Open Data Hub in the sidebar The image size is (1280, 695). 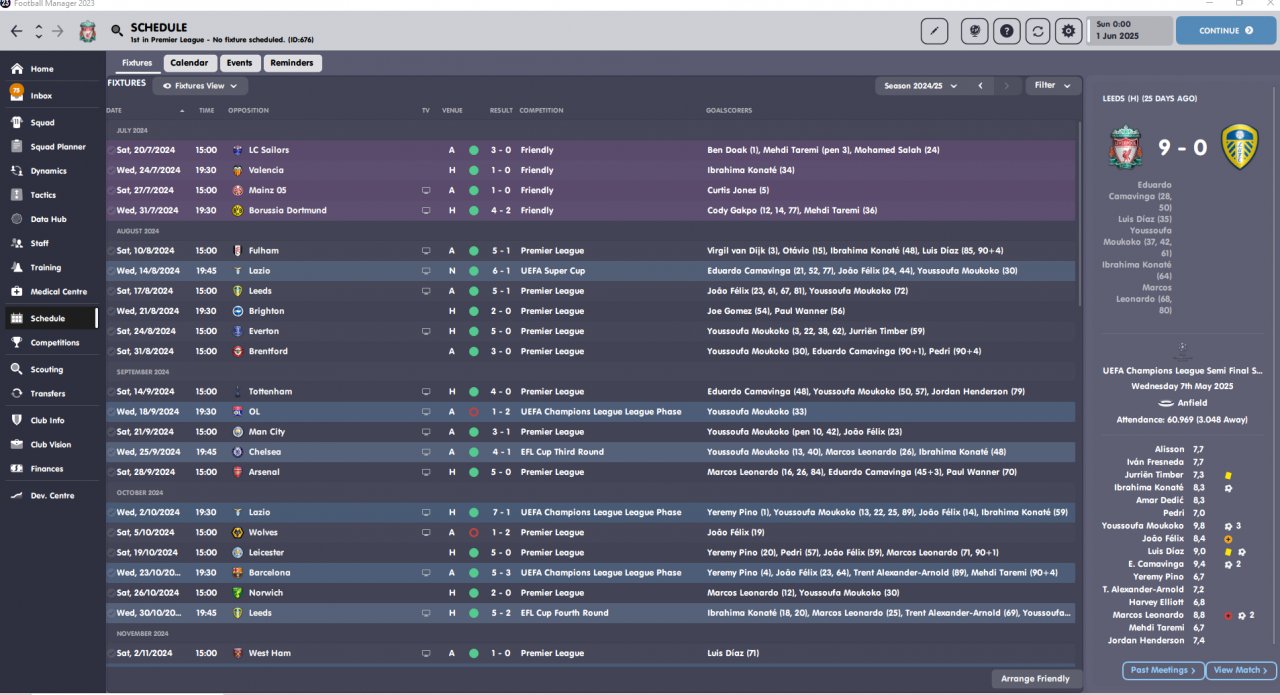coord(48,219)
